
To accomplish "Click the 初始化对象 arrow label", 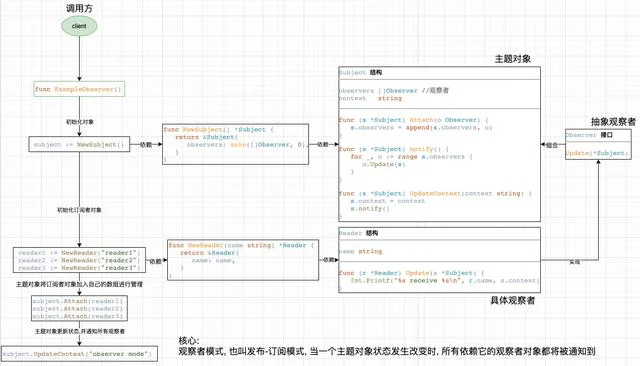I will pos(80,122).
